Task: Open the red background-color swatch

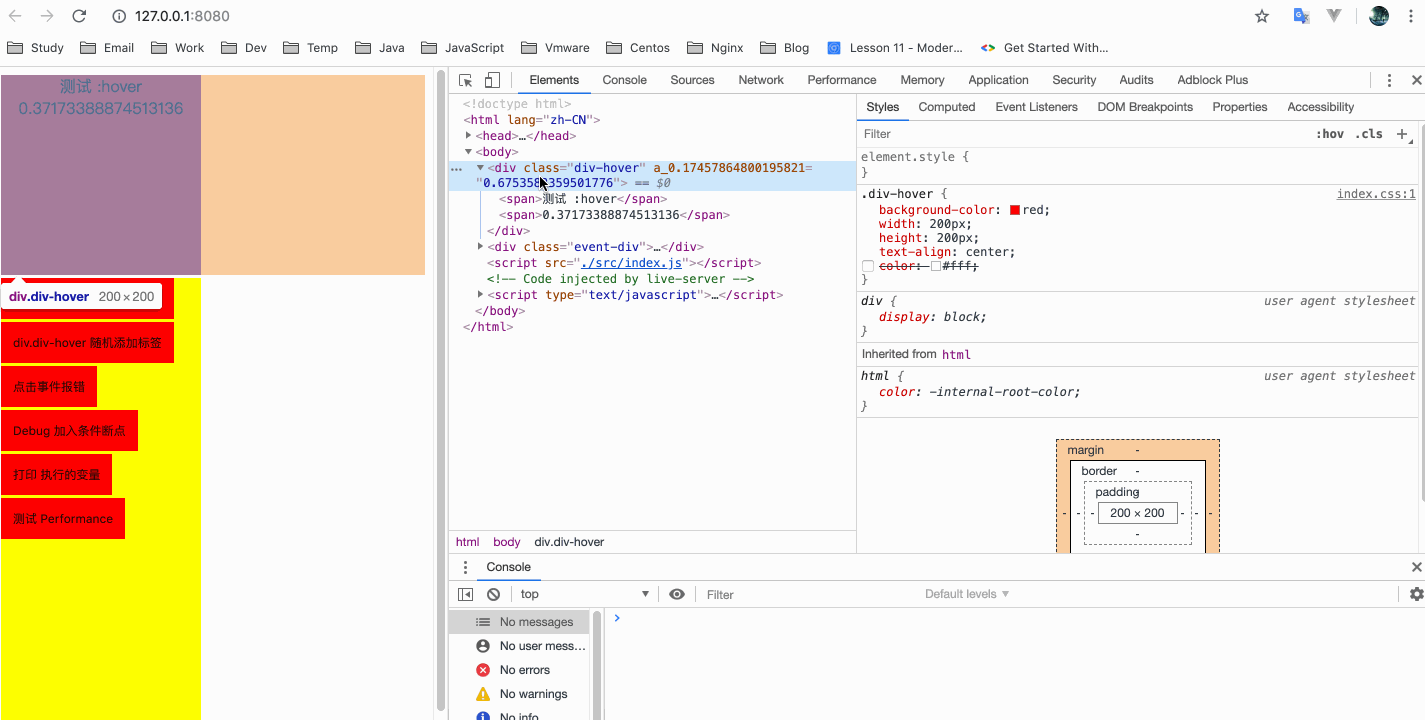Action: point(1015,210)
